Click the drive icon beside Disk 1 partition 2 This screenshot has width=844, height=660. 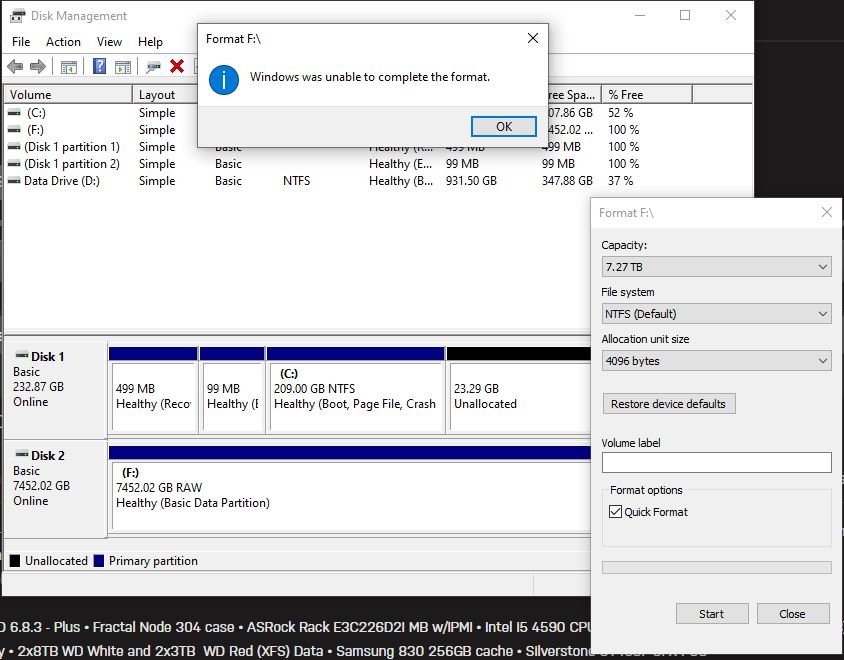pos(15,164)
